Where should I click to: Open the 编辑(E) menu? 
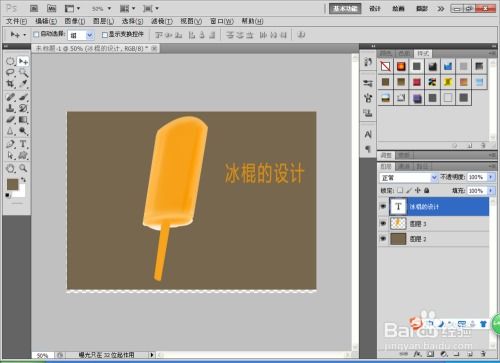point(46,21)
